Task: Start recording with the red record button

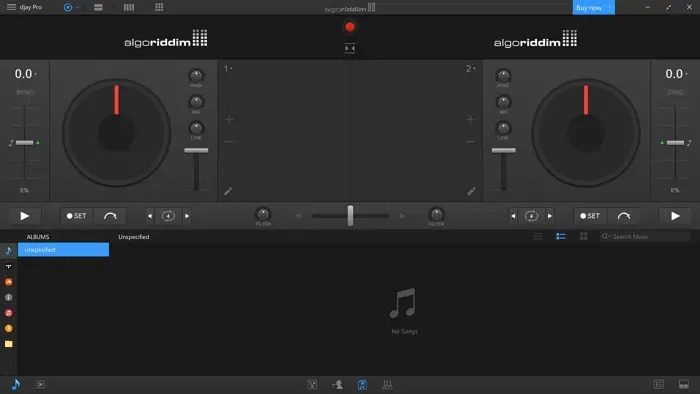Action: tap(350, 27)
